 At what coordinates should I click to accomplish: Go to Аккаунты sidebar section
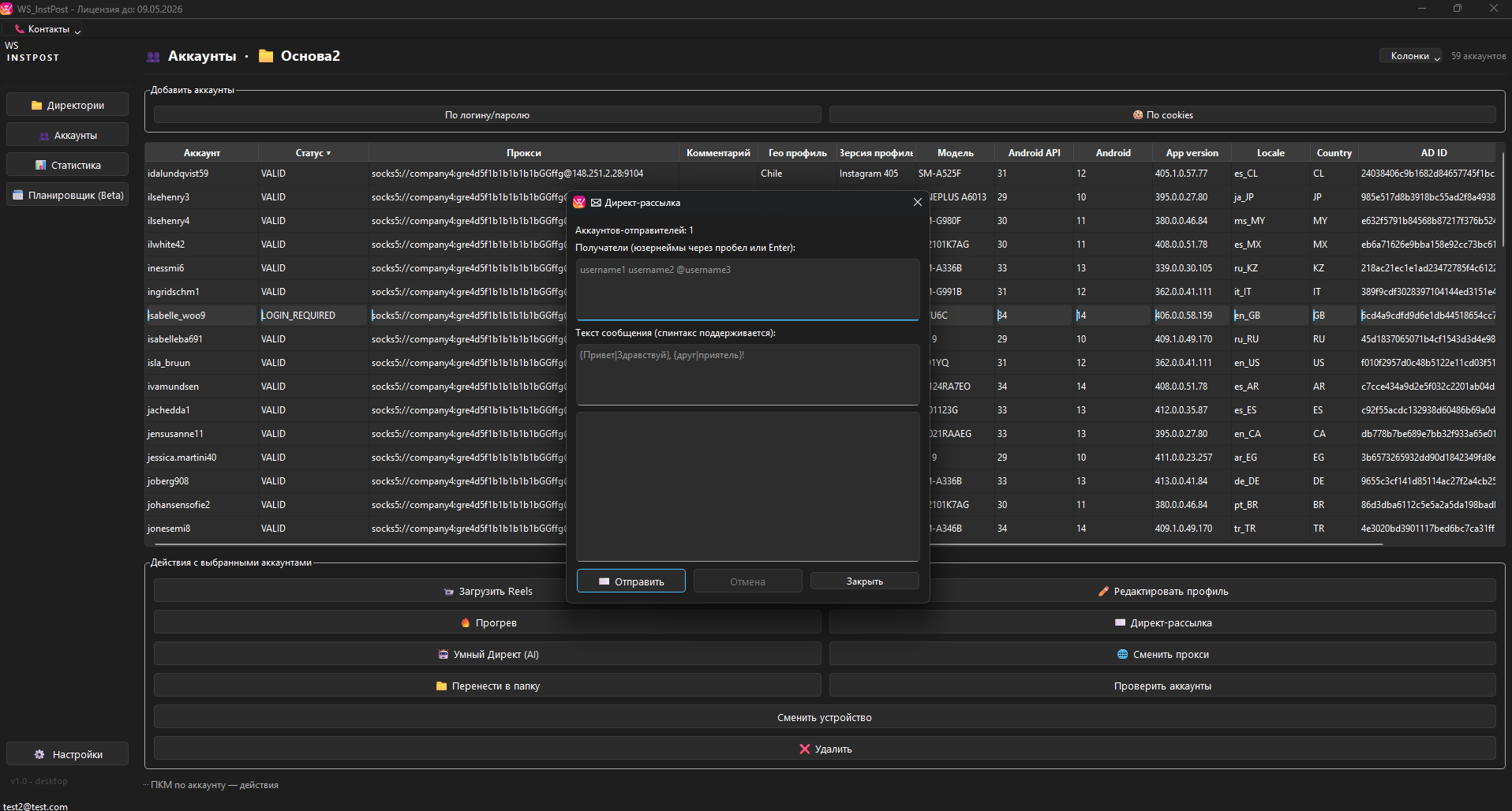[x=68, y=136]
